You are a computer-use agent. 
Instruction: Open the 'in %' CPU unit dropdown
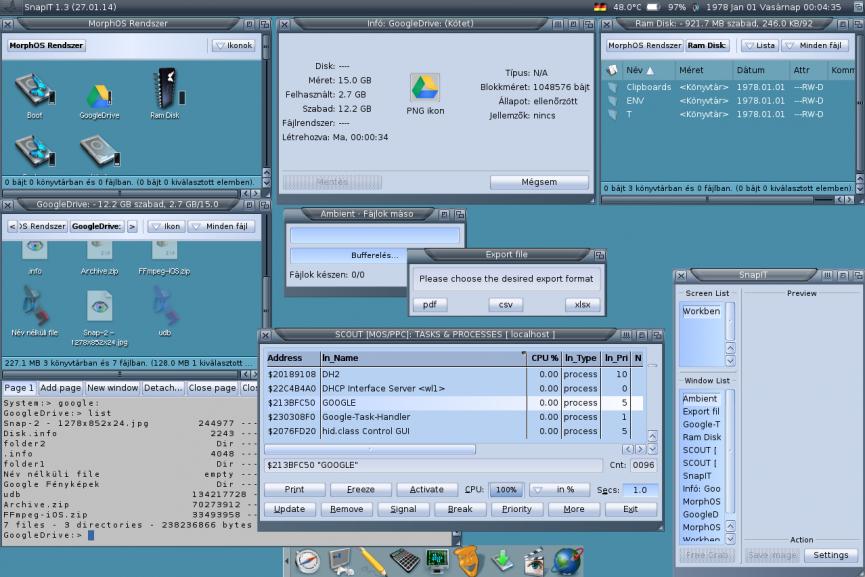click(x=559, y=489)
